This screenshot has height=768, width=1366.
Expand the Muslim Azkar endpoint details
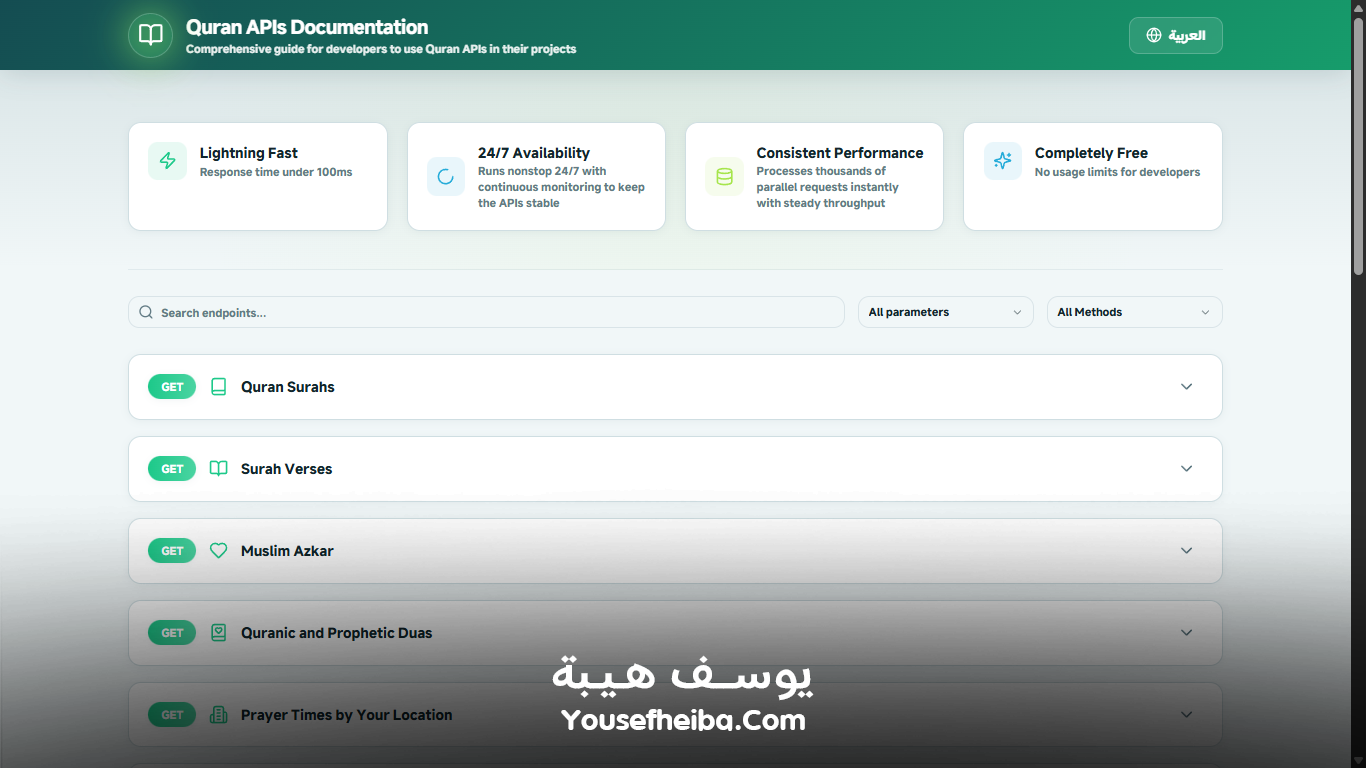[1186, 550]
